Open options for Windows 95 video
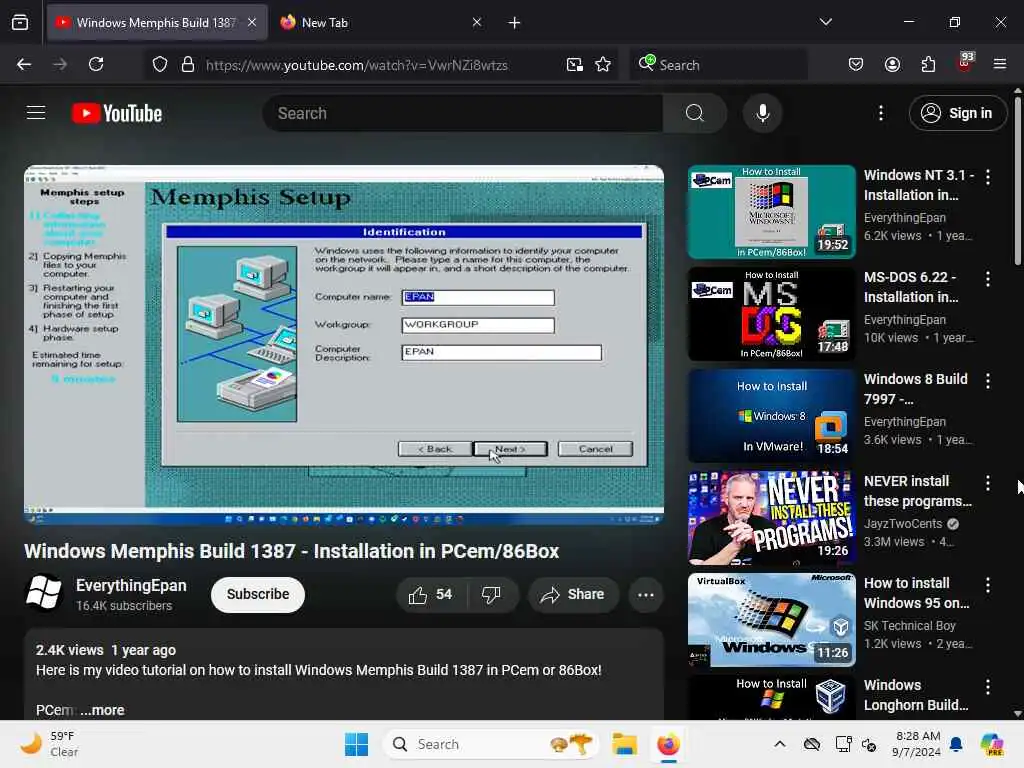Viewport: 1024px width, 768px height. pos(987,584)
